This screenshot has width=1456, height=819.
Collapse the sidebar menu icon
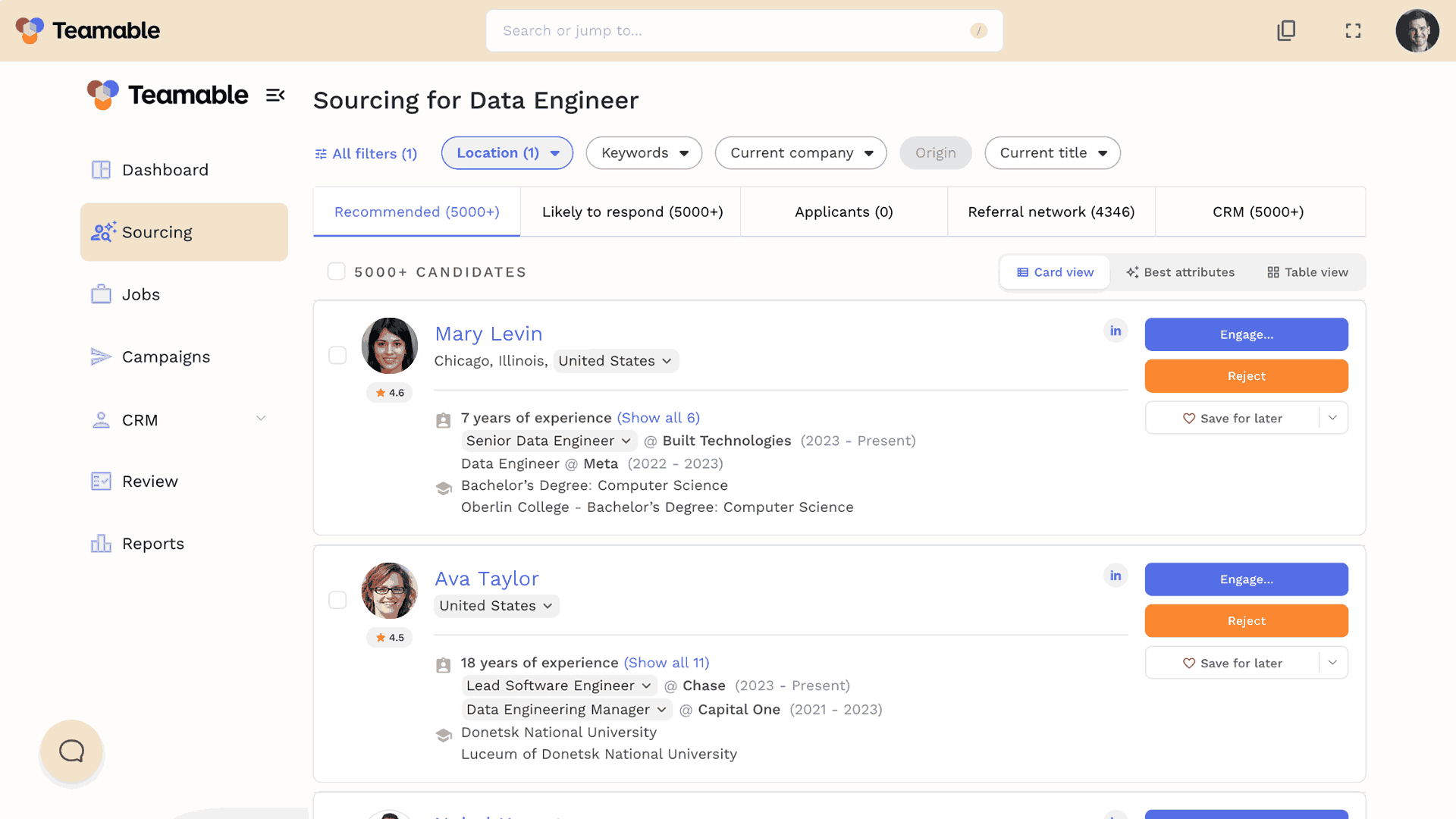[x=275, y=96]
